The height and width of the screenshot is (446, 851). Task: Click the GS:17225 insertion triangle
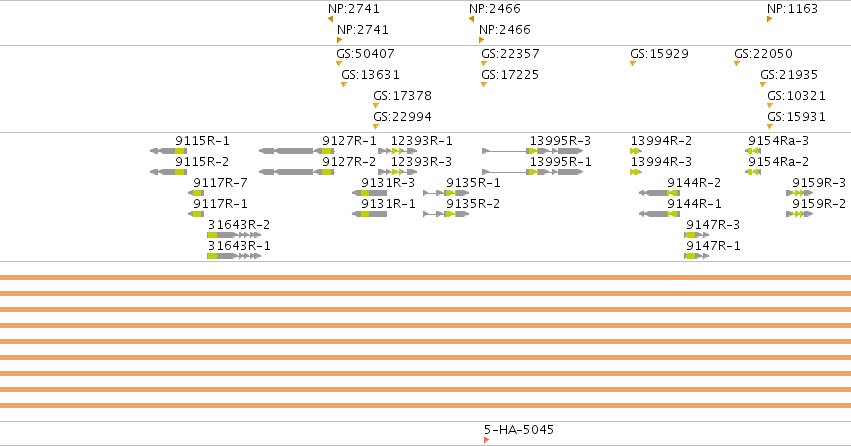click(484, 85)
